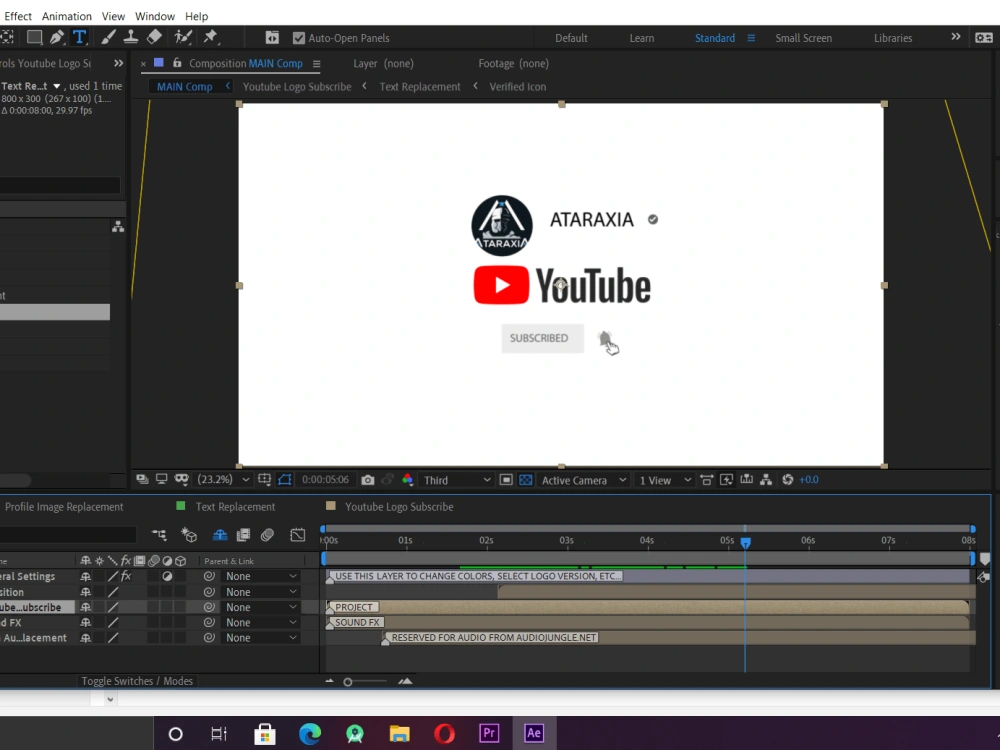
Task: Open the workspace overflow chevrons
Action: point(955,37)
